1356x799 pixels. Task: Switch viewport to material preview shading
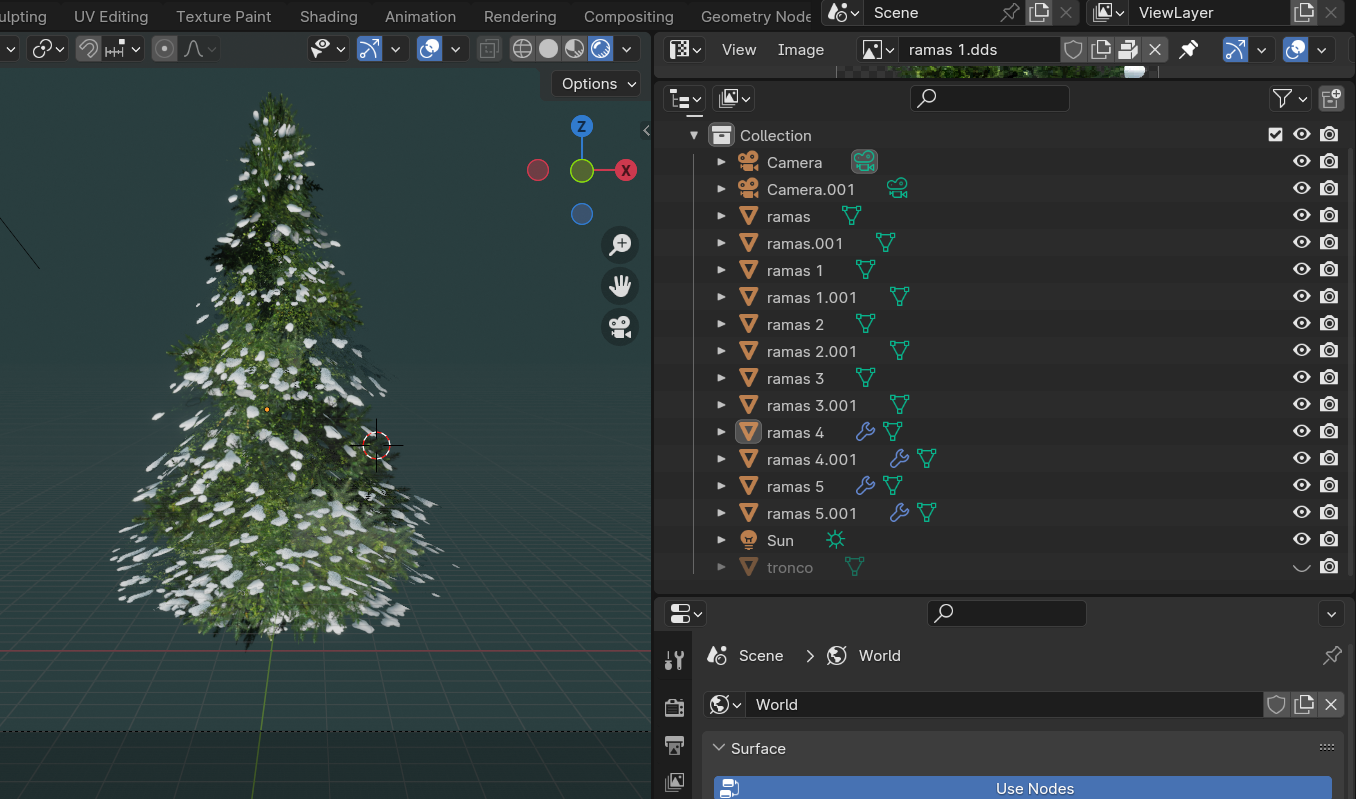(x=574, y=49)
